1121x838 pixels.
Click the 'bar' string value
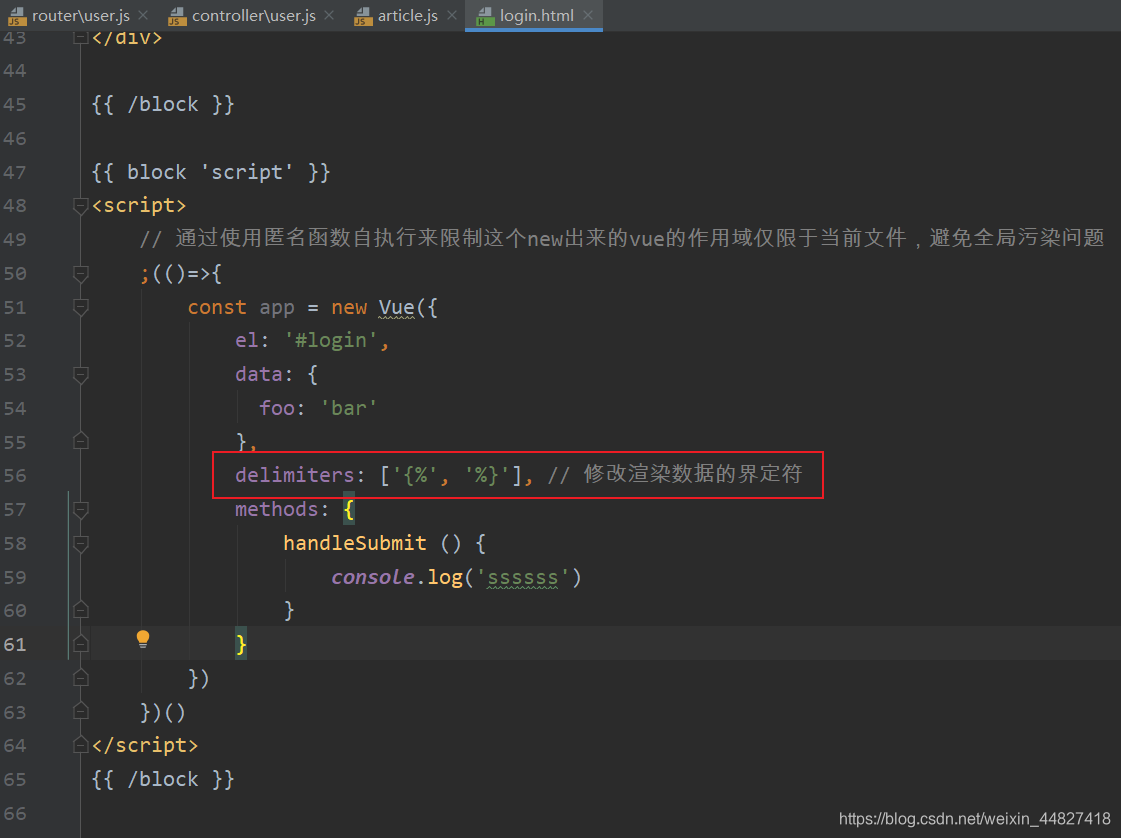tap(349, 408)
